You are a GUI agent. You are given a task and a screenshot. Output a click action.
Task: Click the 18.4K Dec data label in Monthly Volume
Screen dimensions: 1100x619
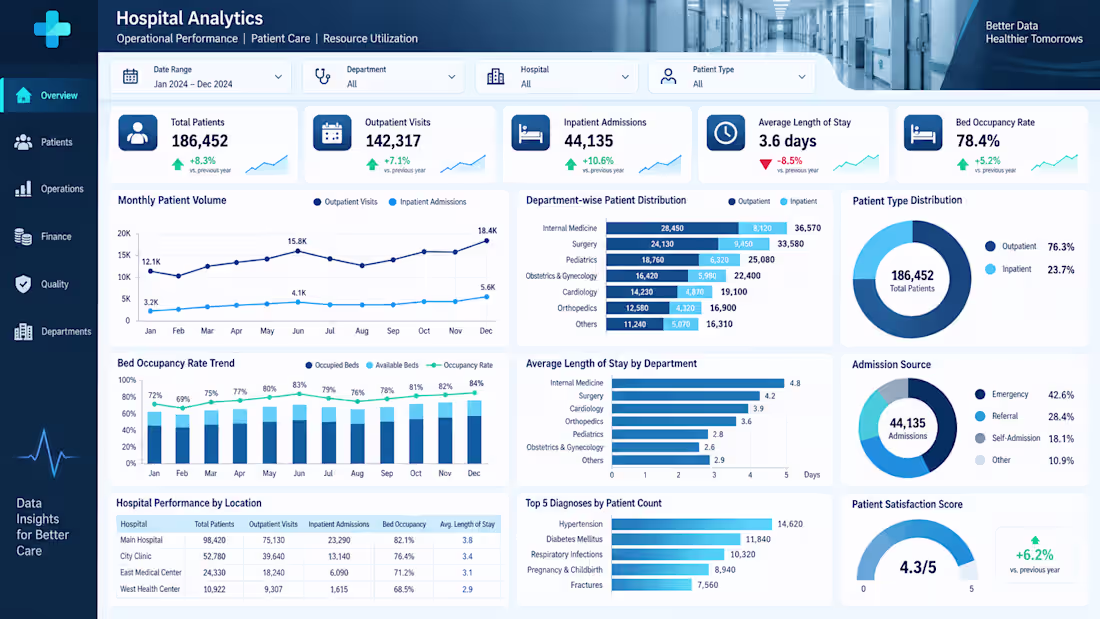(x=487, y=230)
